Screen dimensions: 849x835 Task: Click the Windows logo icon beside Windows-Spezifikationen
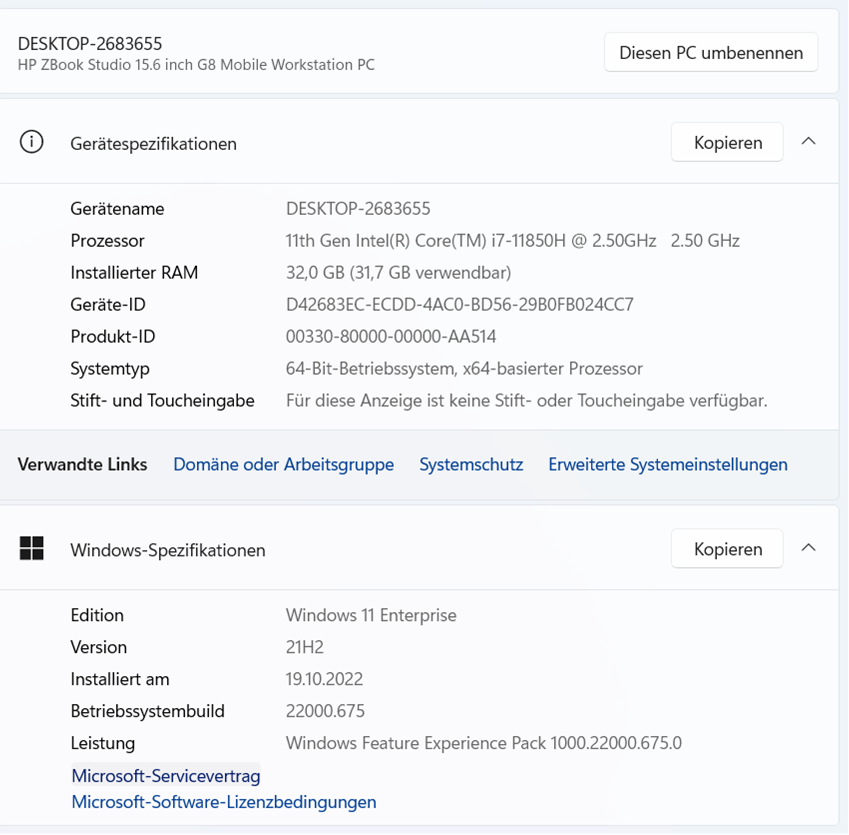[x=32, y=549]
